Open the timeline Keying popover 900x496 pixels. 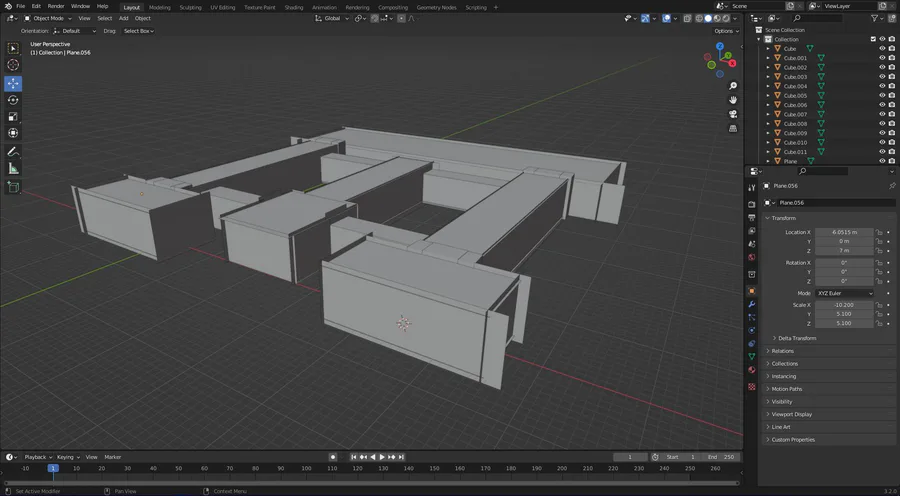click(x=68, y=457)
